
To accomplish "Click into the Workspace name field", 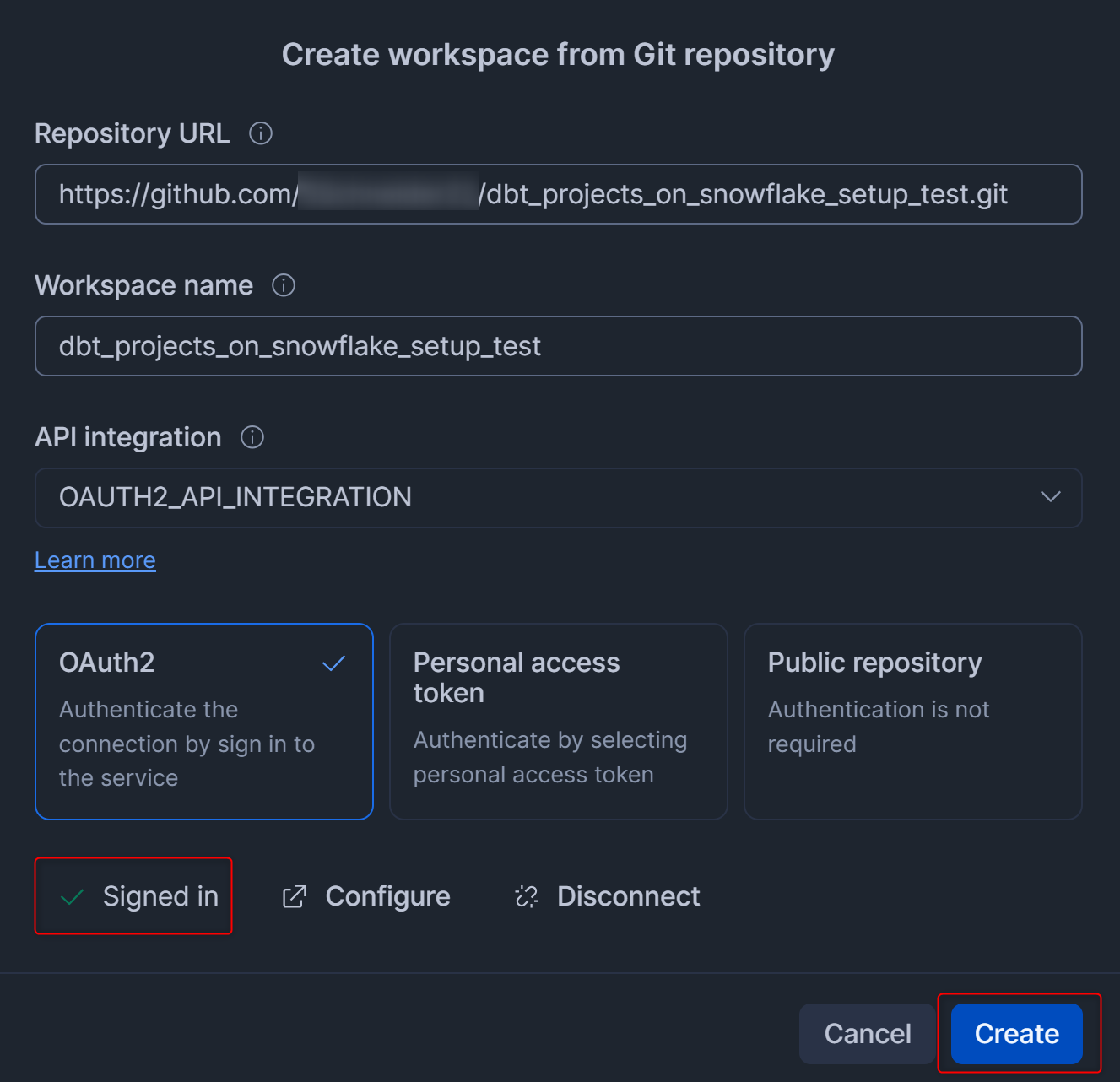I will click(x=557, y=346).
